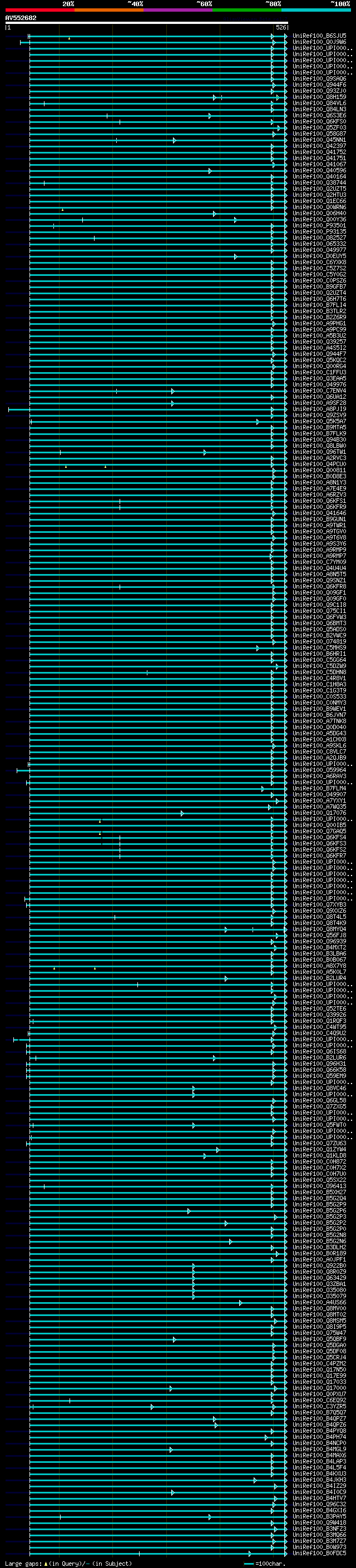Select the UniRef100_O74819 label
This screenshot has width=356, height=1568.
[319, 641]
